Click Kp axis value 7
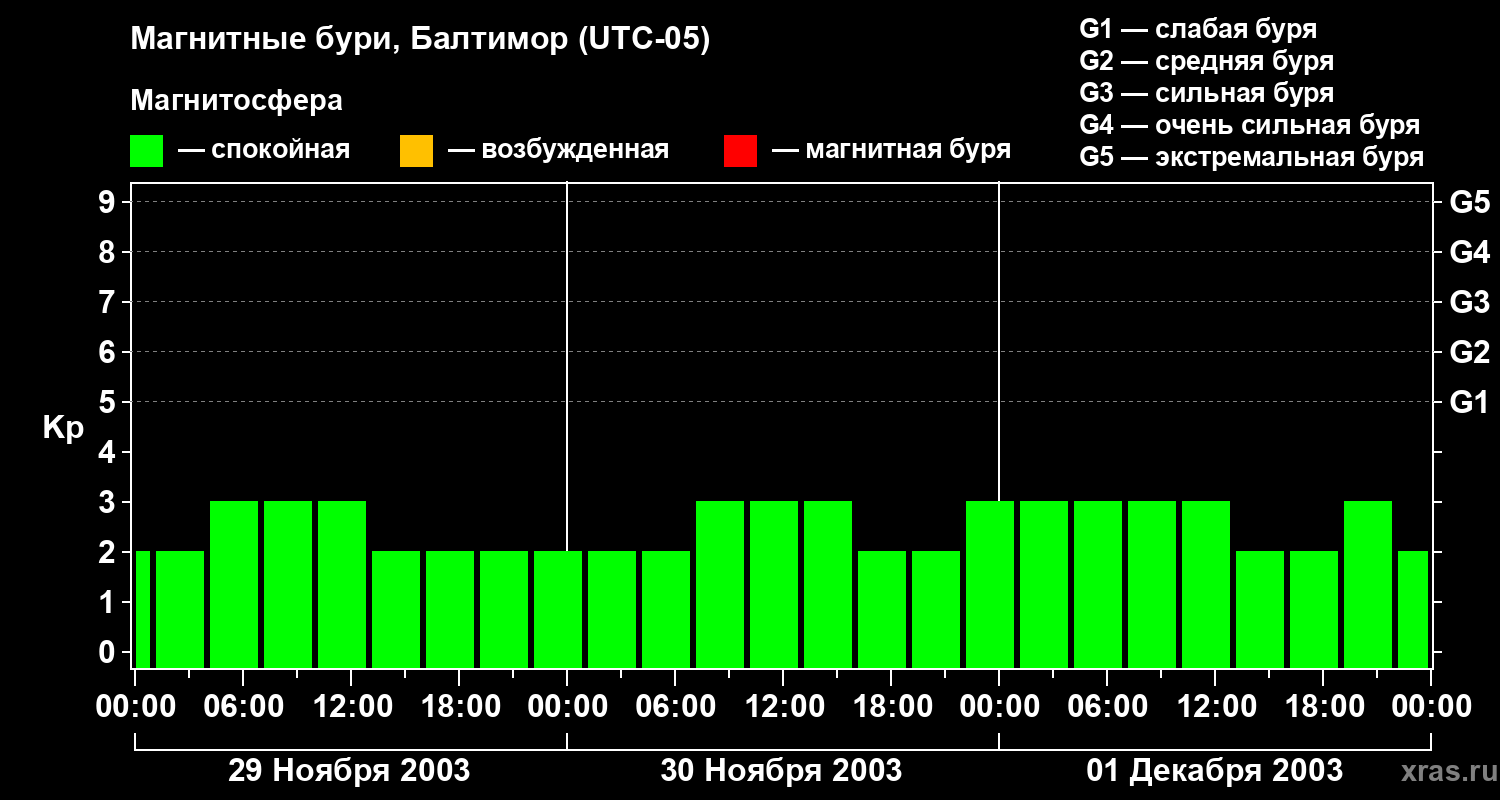 pyautogui.click(x=108, y=302)
